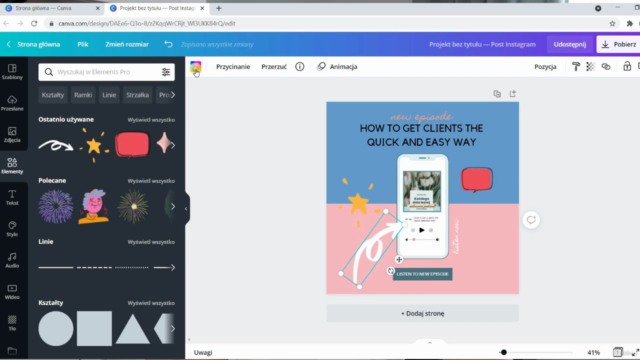Show more recently used elements chevron
Image resolution: width=640 pixels, height=360 pixels.
pyautogui.click(x=173, y=145)
